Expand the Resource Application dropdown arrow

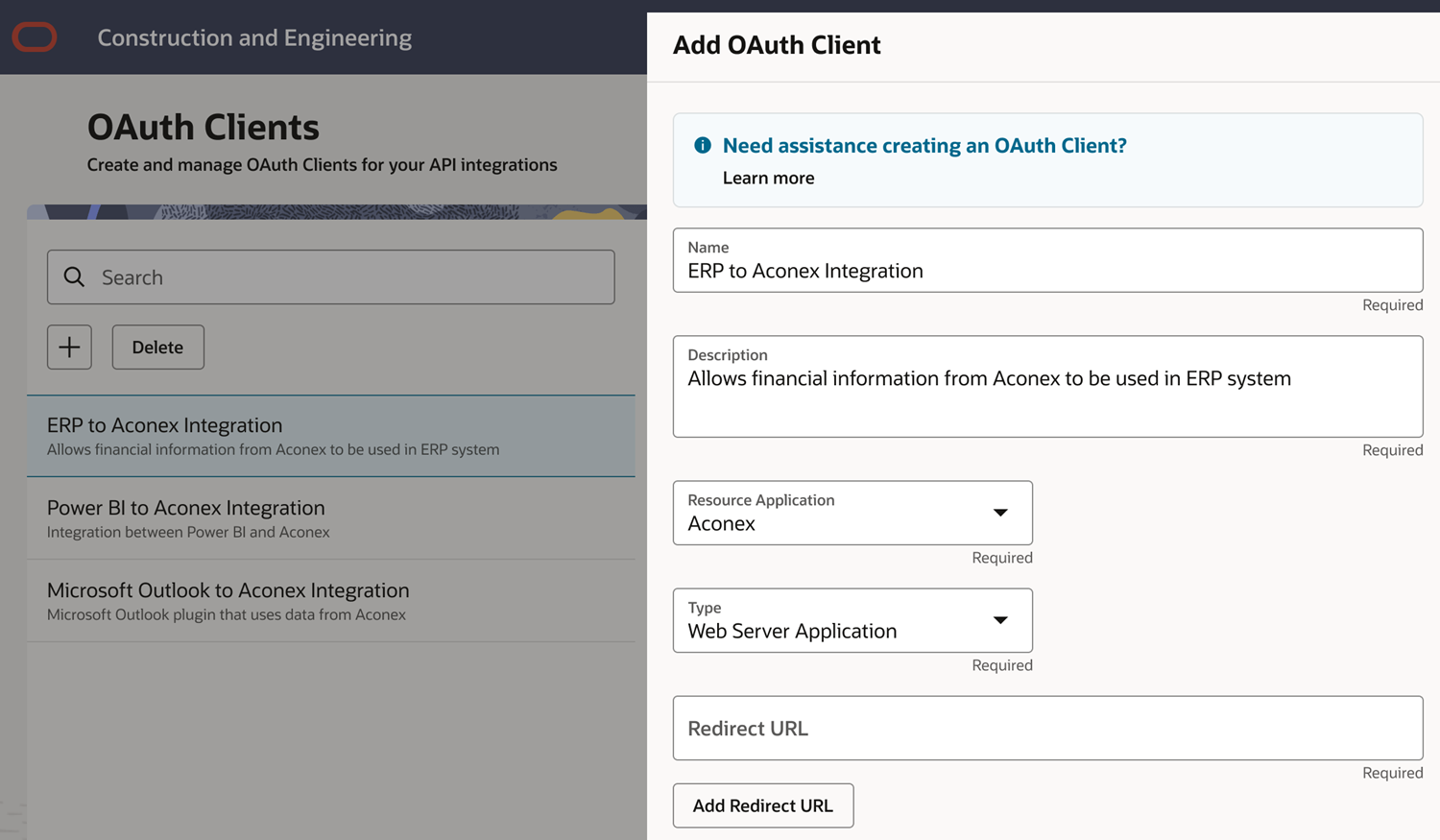pos(999,513)
